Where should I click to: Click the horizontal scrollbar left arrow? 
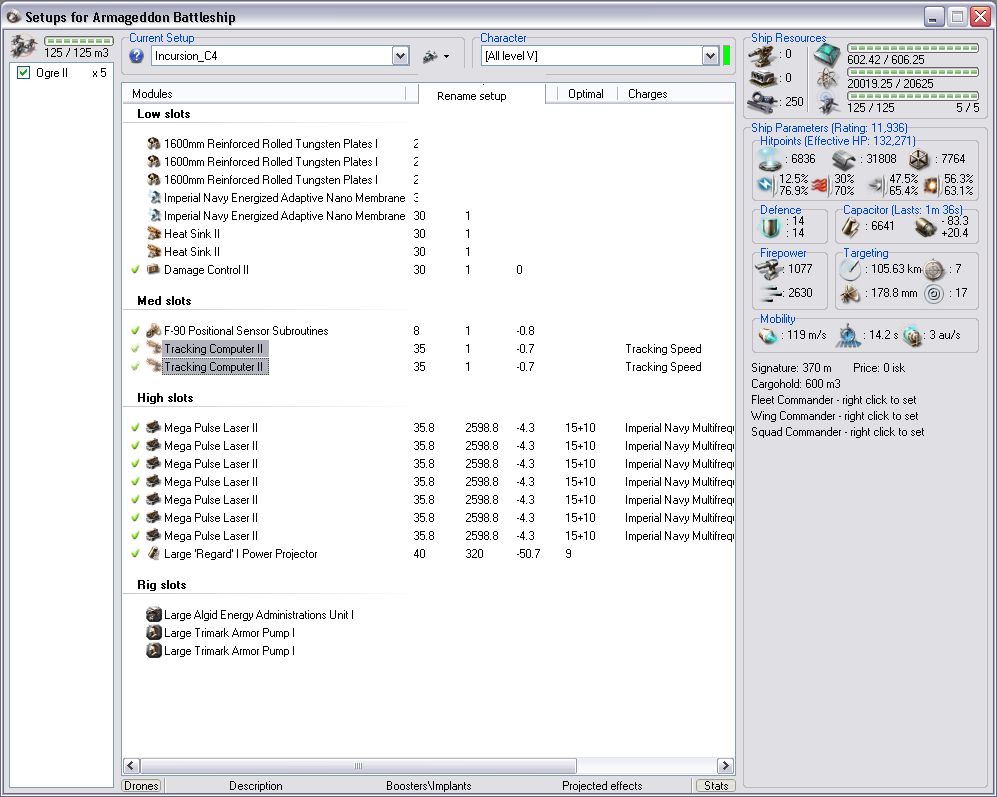coord(132,766)
